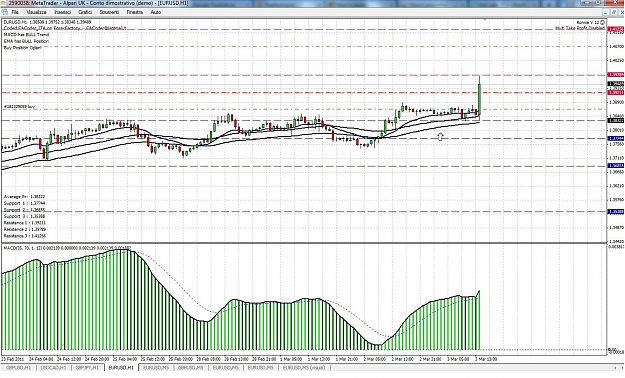This screenshot has width=625, height=378.
Task: Click the 3 Mar 13:00 time label
Action: point(486,359)
